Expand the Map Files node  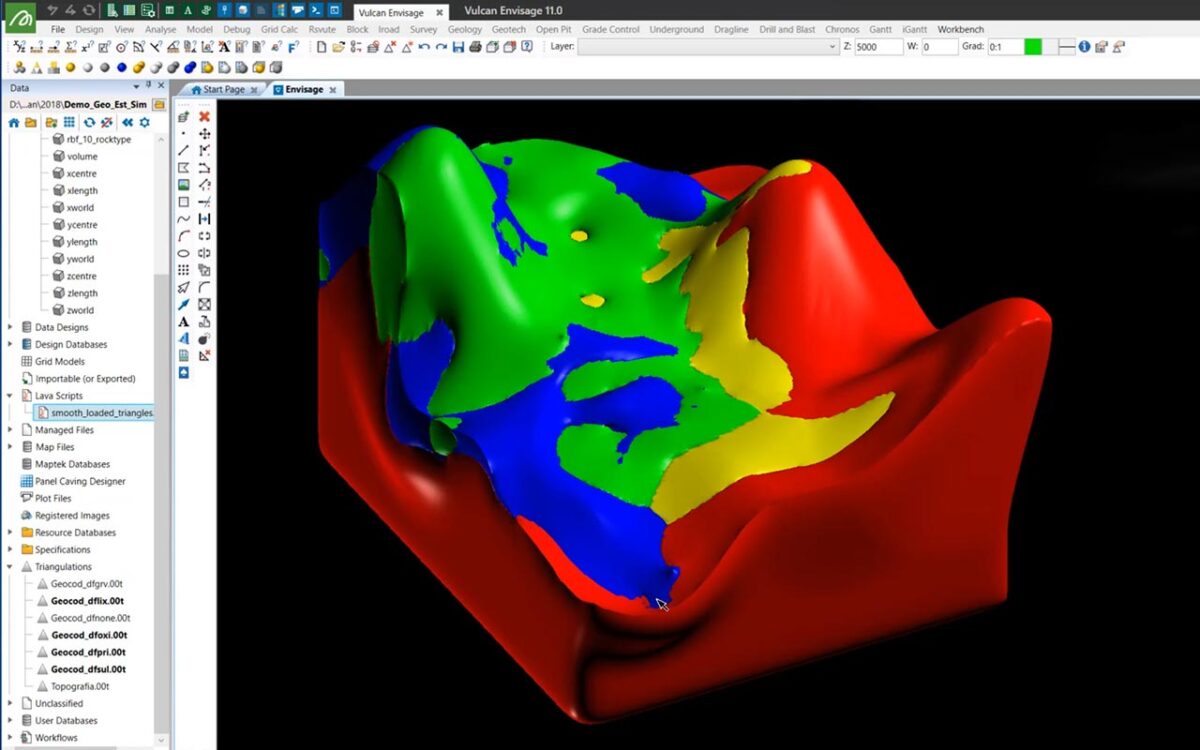pyautogui.click(x=11, y=447)
